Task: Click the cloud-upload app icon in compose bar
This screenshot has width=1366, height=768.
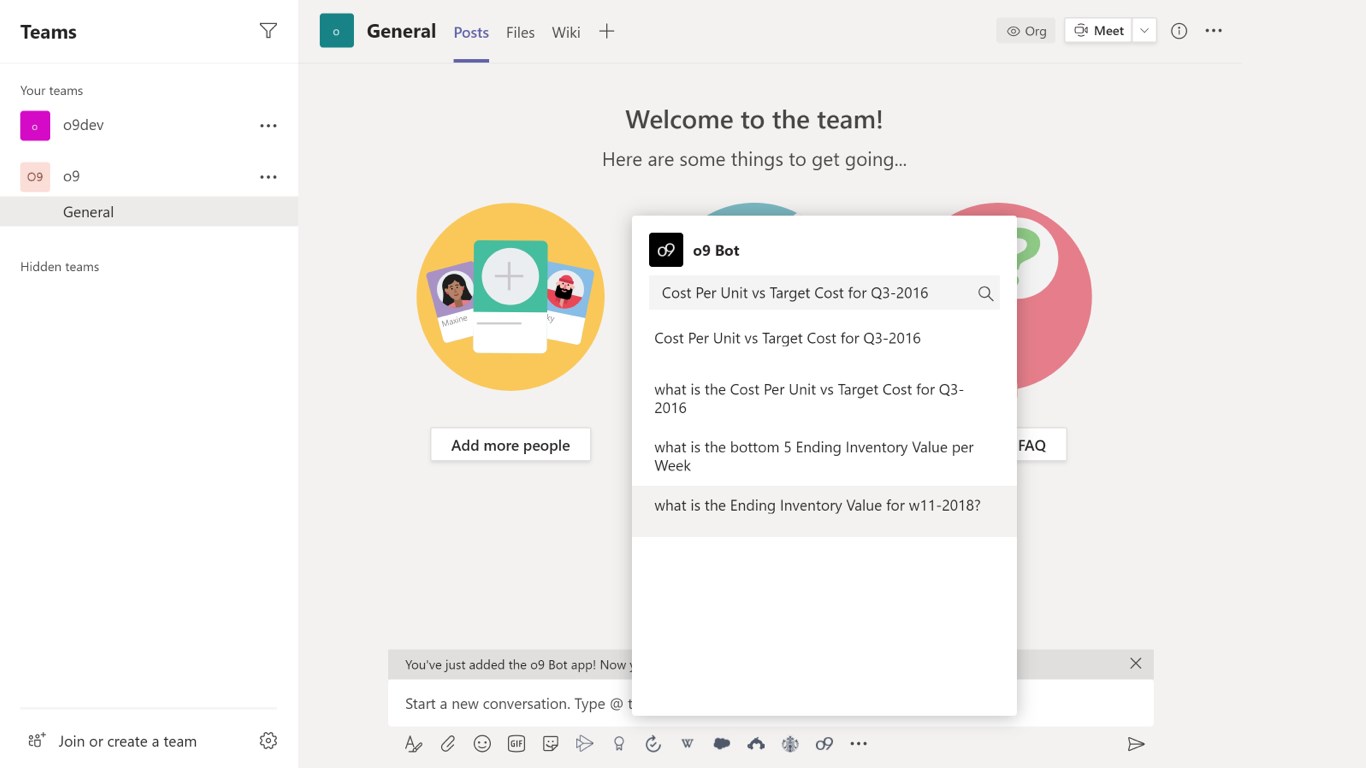Action: (756, 744)
